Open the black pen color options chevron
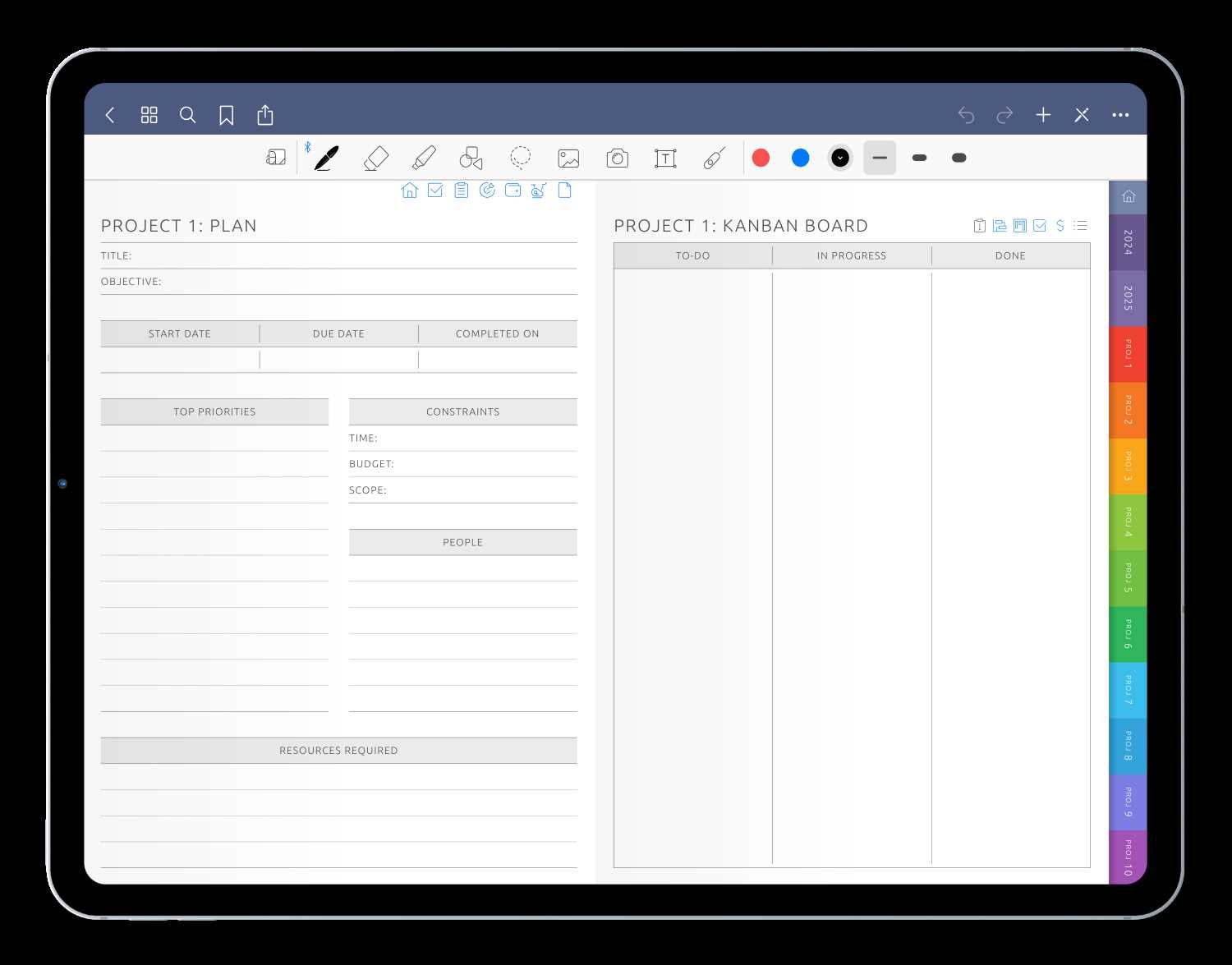 point(839,158)
